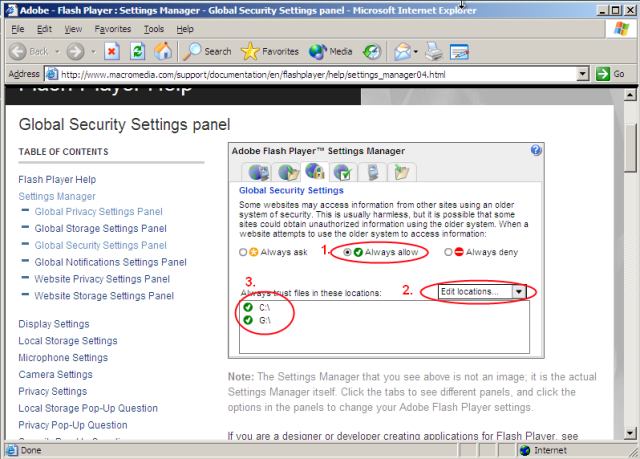This screenshot has height=459, width=640.
Task: Open the Tools menu
Action: coord(154,29)
